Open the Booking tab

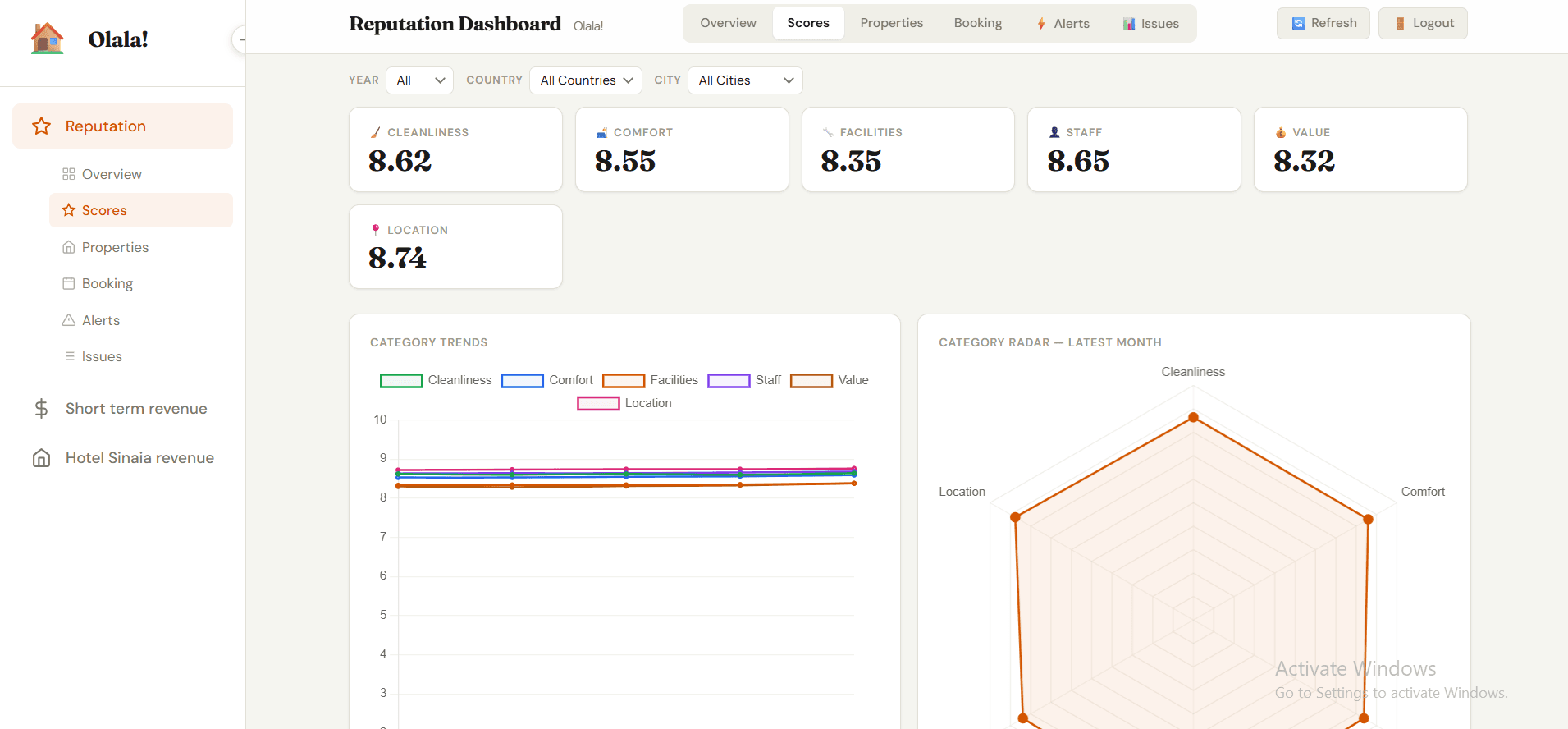click(x=978, y=23)
